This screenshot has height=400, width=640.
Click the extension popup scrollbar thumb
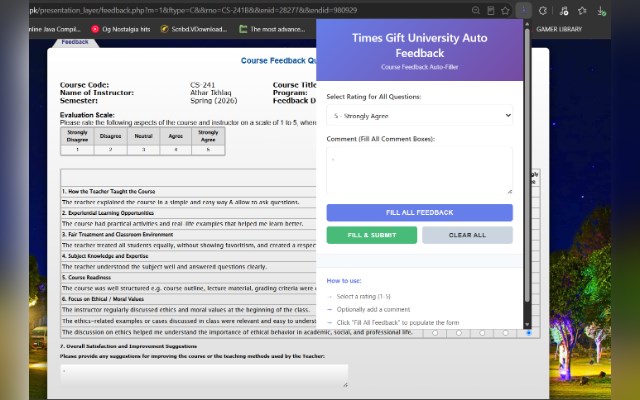(527, 165)
